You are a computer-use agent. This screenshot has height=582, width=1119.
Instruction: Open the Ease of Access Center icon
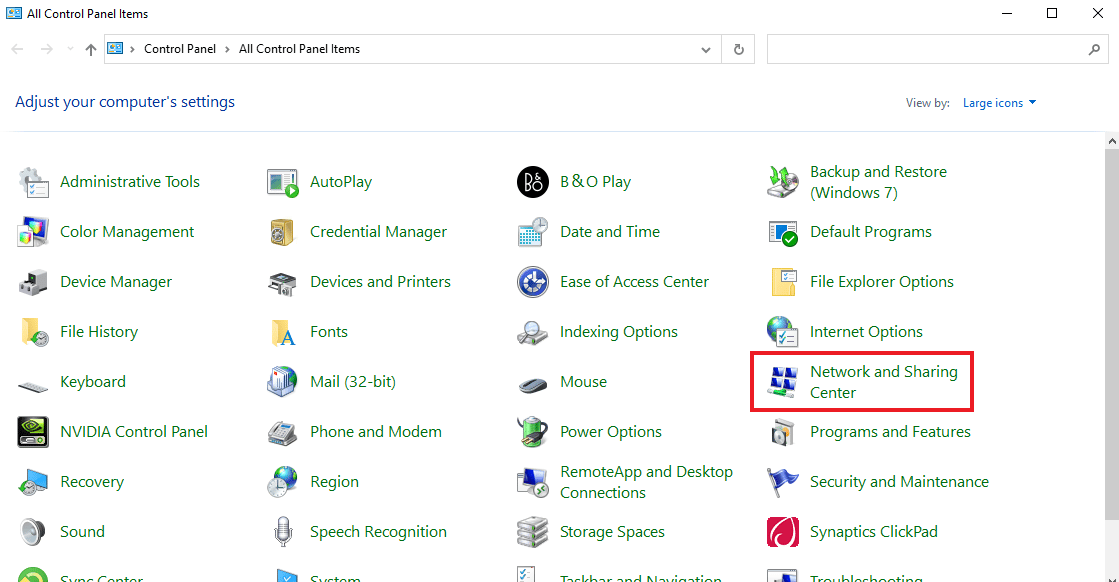[532, 282]
